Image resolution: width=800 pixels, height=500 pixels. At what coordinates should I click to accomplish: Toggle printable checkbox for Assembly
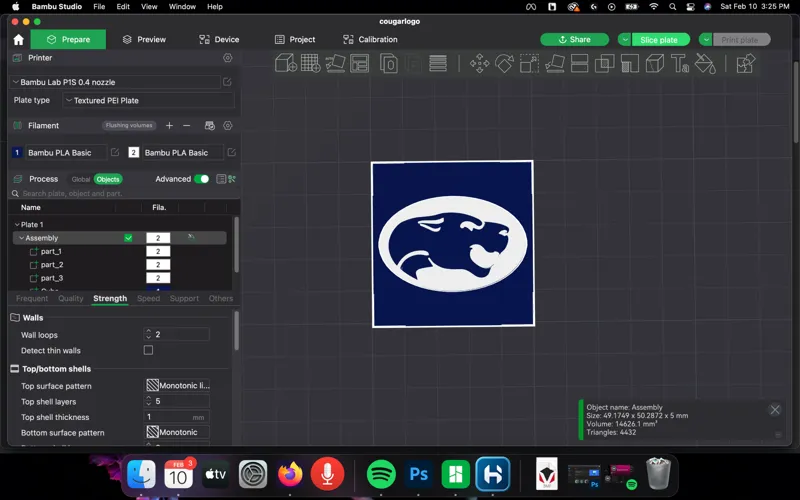pos(128,238)
